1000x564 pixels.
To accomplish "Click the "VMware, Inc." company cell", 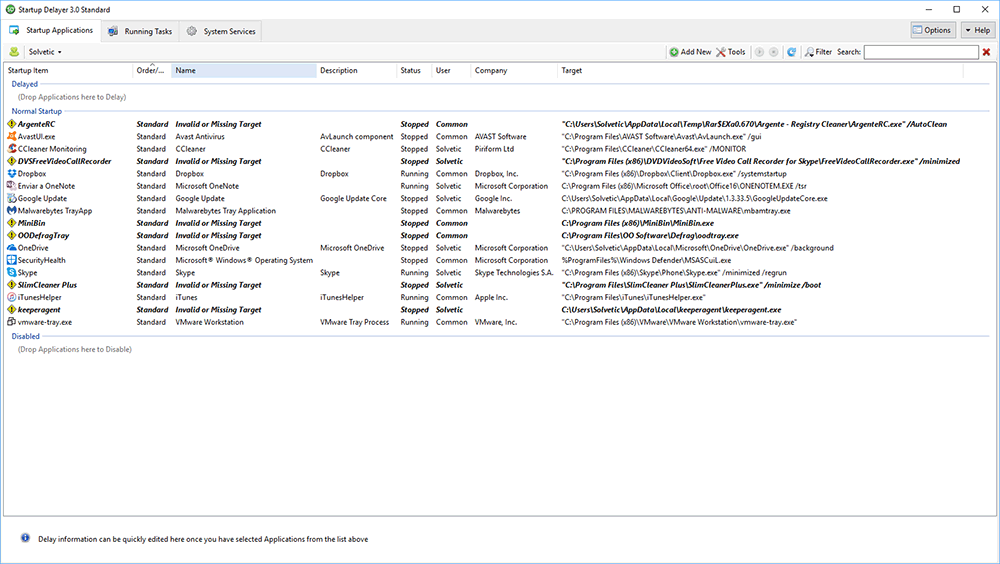I will tap(496, 322).
